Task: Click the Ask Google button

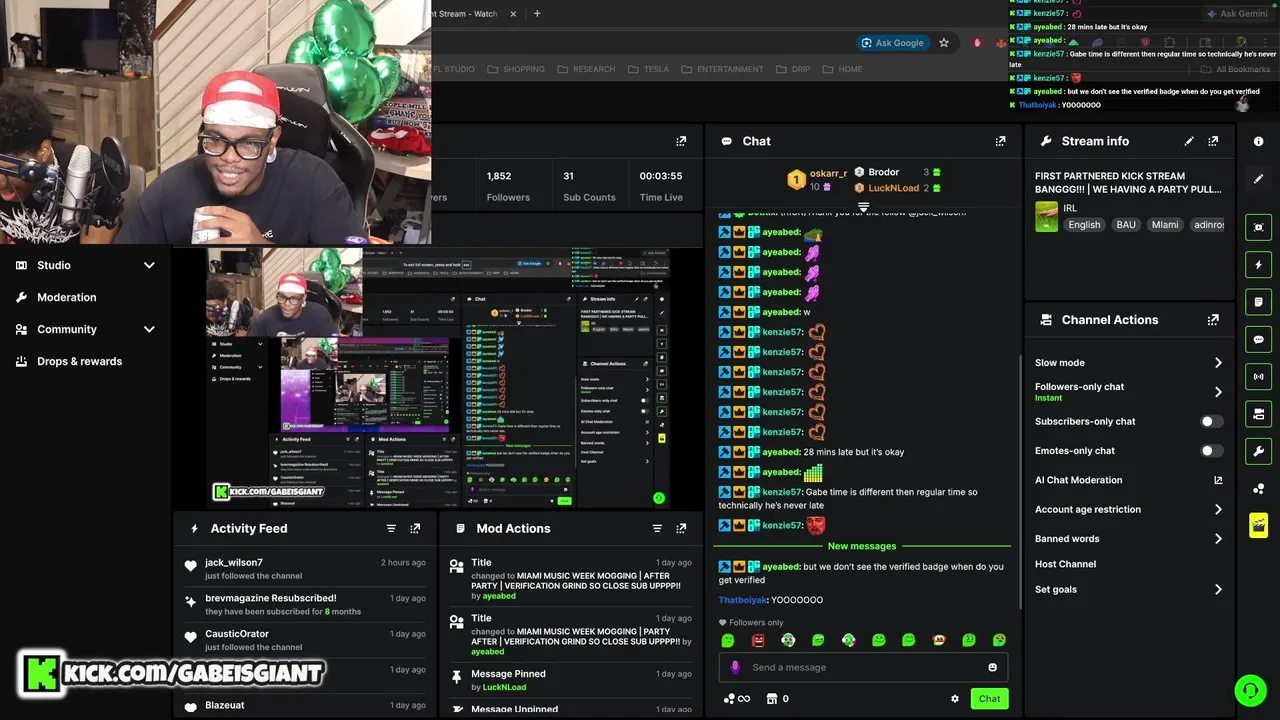Action: click(x=893, y=43)
